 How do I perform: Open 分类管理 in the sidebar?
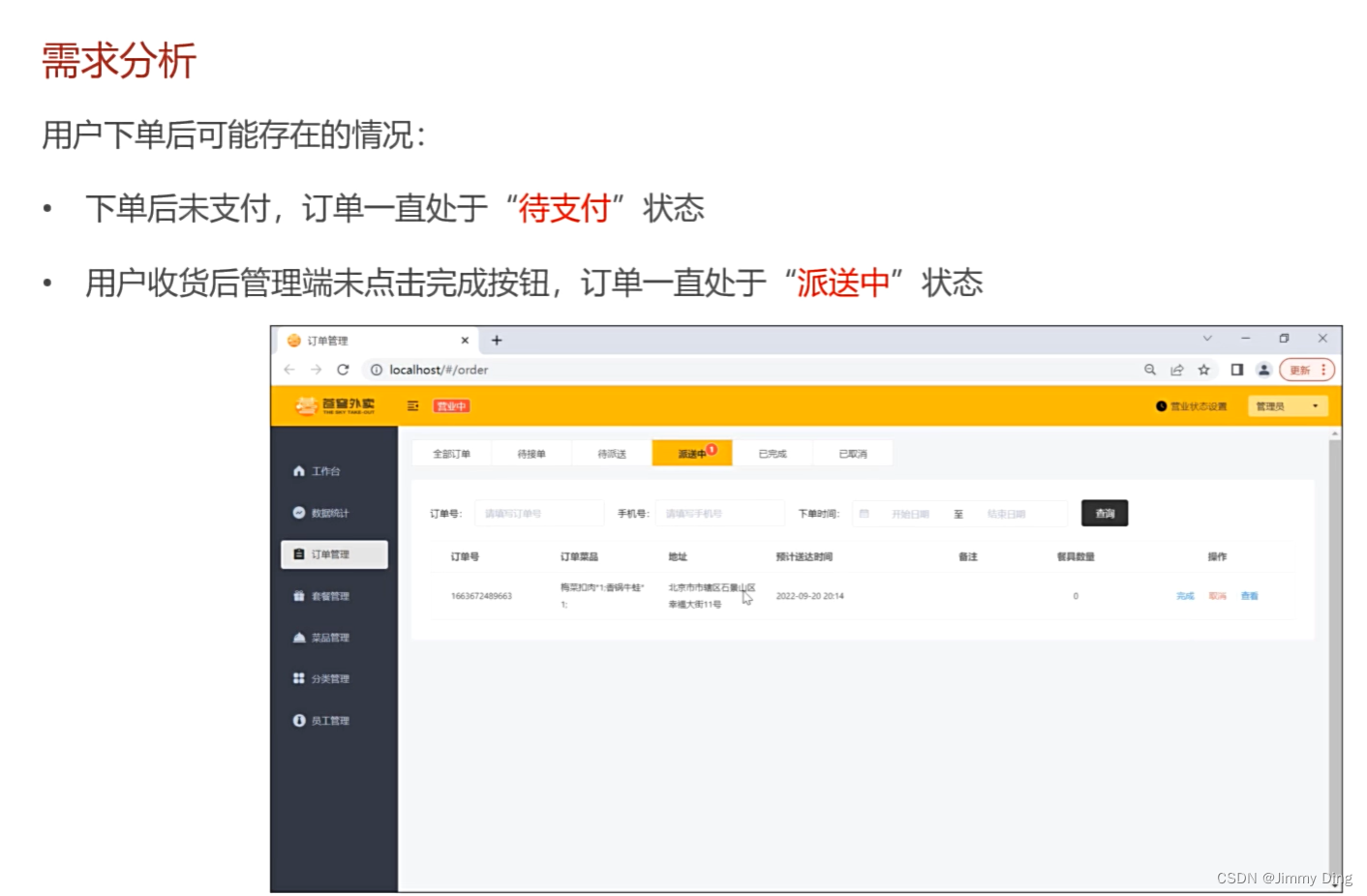click(x=334, y=679)
